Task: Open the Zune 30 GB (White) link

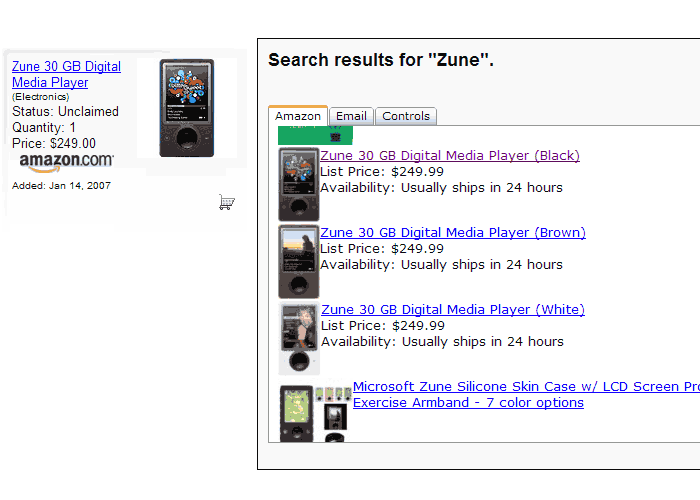Action: pyautogui.click(x=453, y=309)
